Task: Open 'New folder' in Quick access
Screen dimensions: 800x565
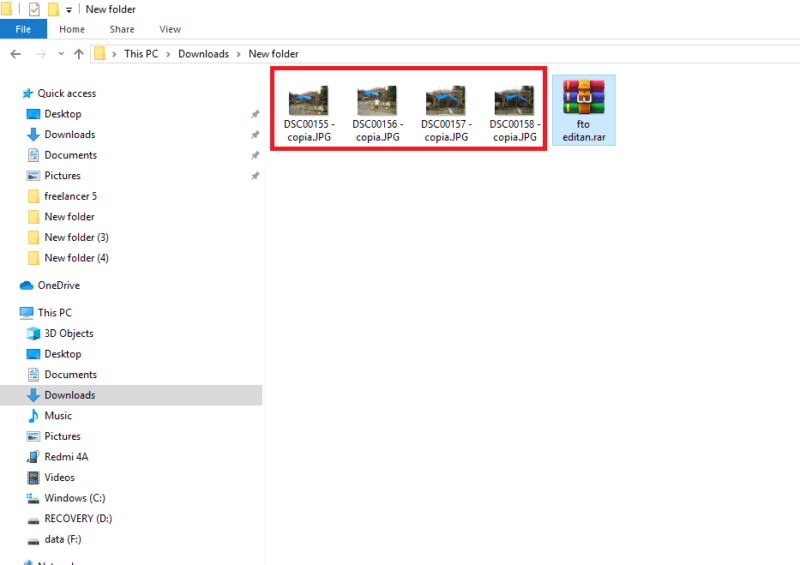Action: pyautogui.click(x=69, y=216)
